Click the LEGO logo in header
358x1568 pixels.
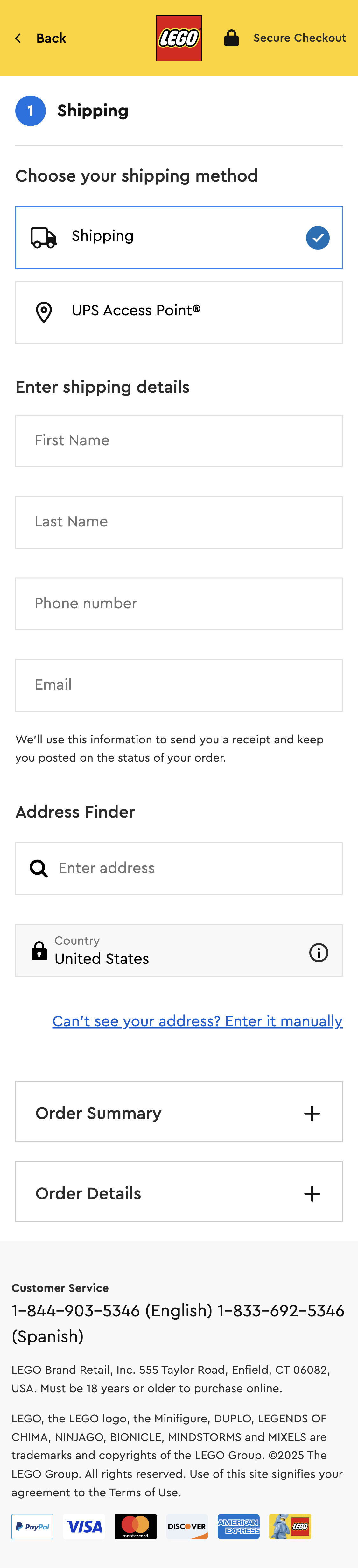pos(179,38)
